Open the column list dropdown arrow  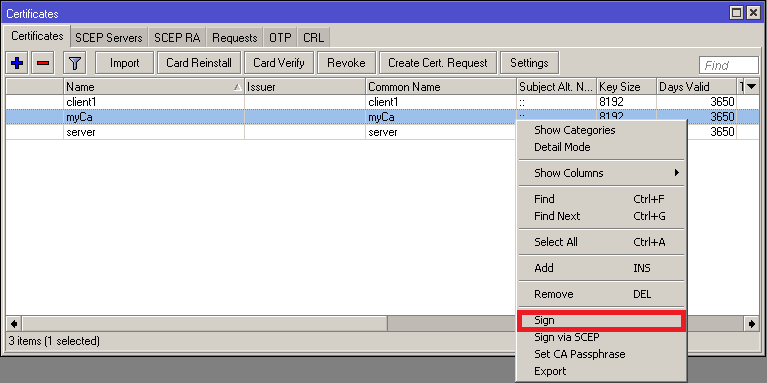(751, 87)
